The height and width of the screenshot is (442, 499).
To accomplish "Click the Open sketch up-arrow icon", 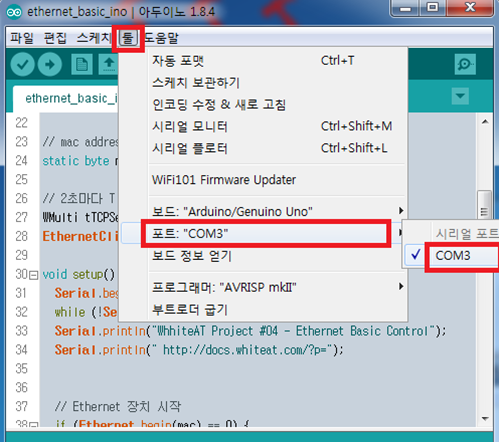I will click(109, 64).
